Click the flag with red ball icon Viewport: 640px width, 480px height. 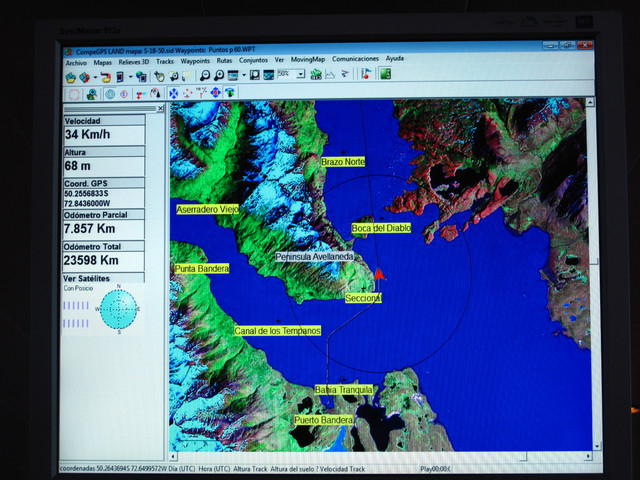(x=366, y=74)
